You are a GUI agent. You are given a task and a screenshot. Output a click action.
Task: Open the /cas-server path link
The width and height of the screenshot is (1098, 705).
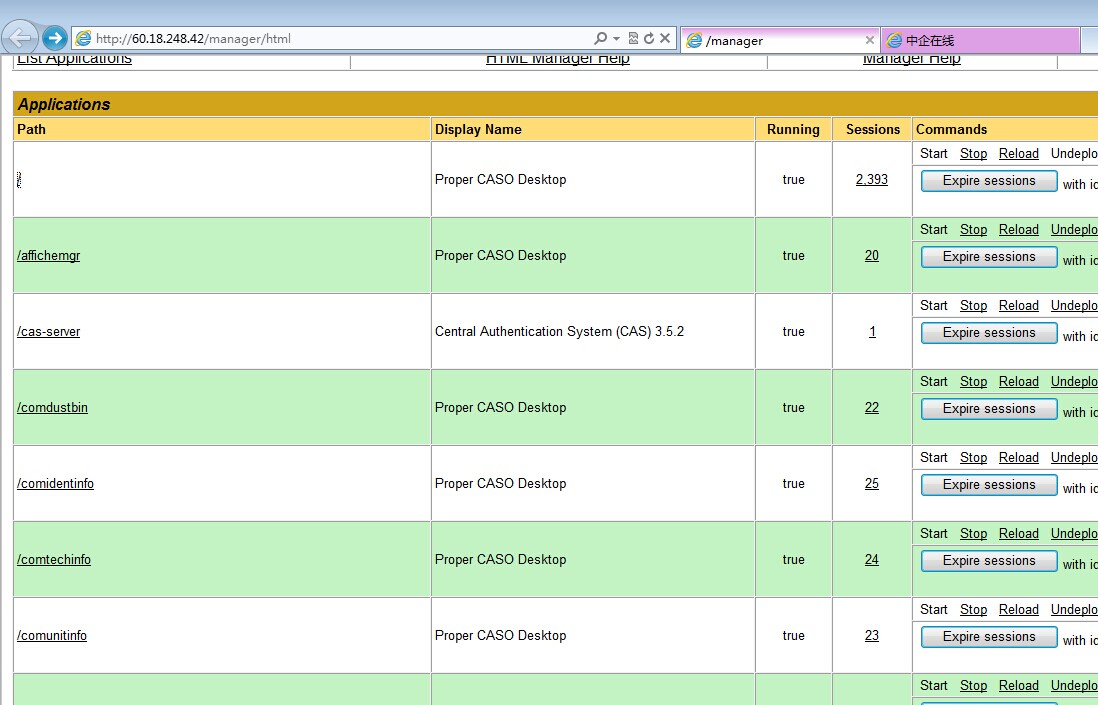pos(48,332)
